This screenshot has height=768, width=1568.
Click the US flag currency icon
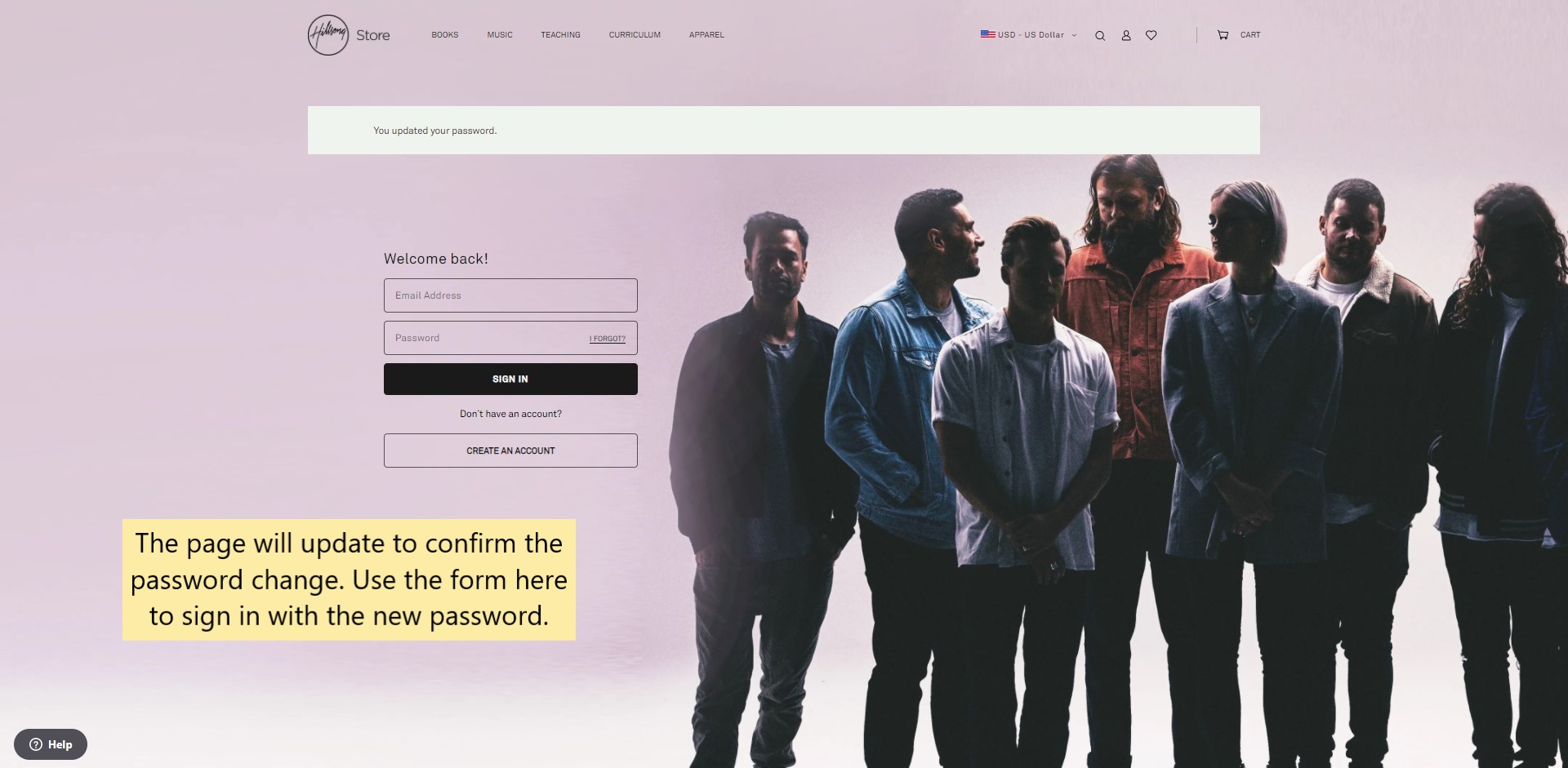(988, 34)
